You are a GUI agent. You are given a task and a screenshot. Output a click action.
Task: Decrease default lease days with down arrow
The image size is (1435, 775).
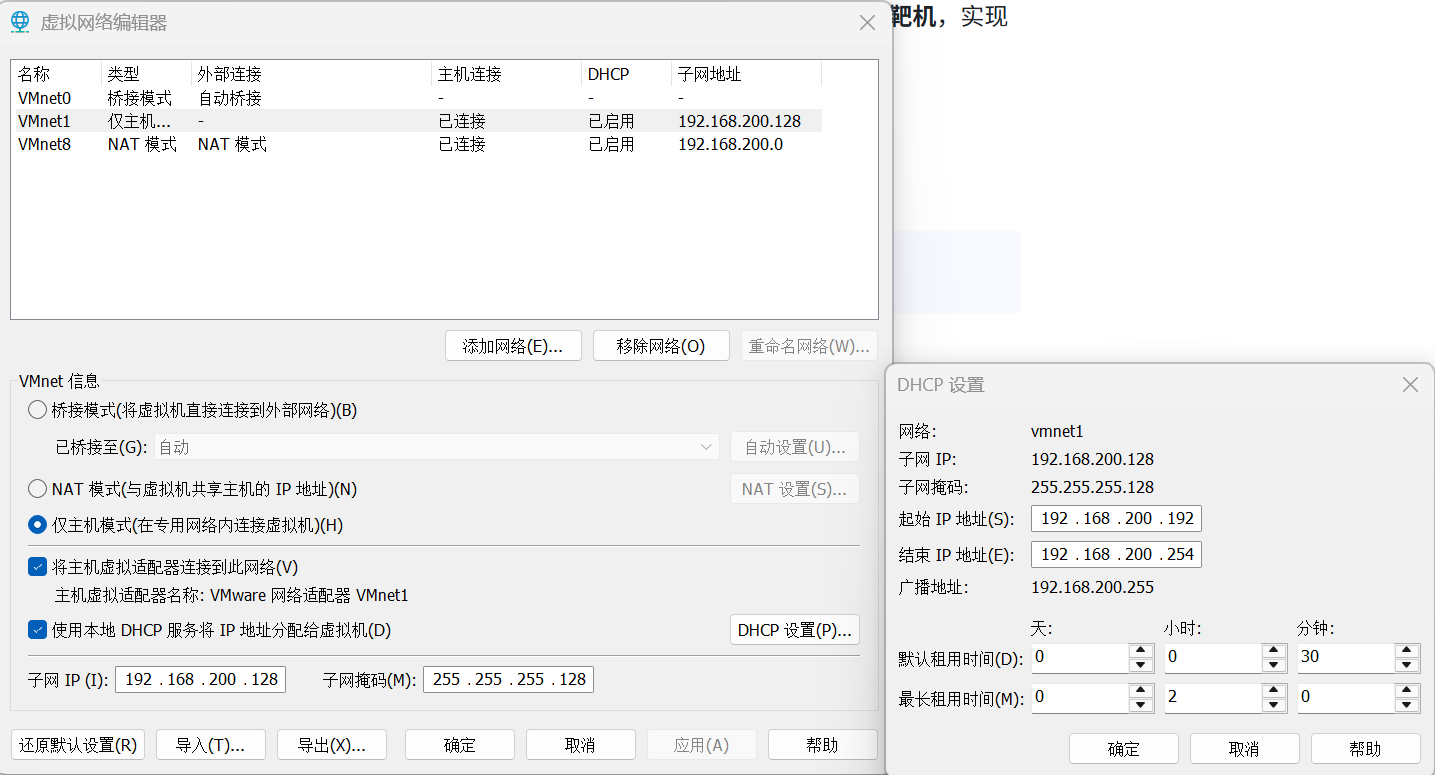coord(1141,665)
